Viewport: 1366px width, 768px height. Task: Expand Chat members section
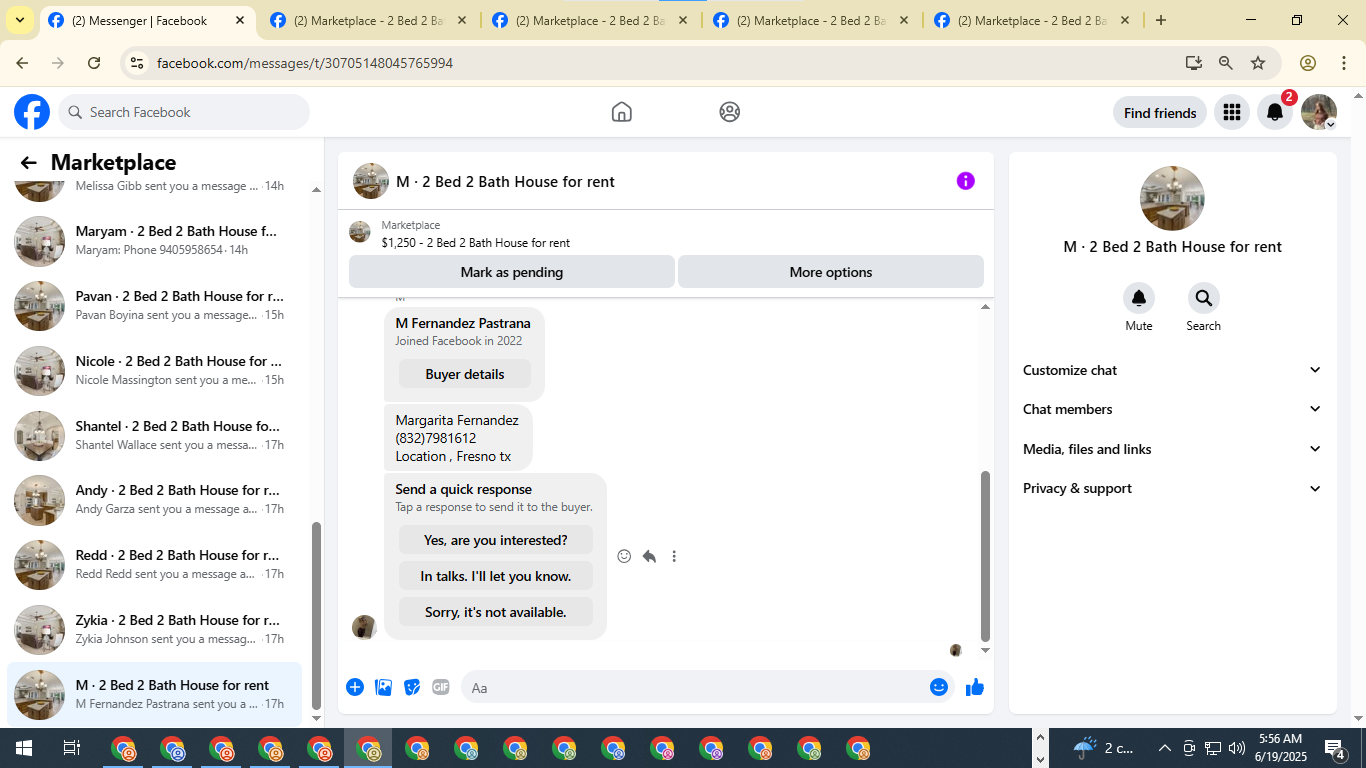tap(1172, 409)
